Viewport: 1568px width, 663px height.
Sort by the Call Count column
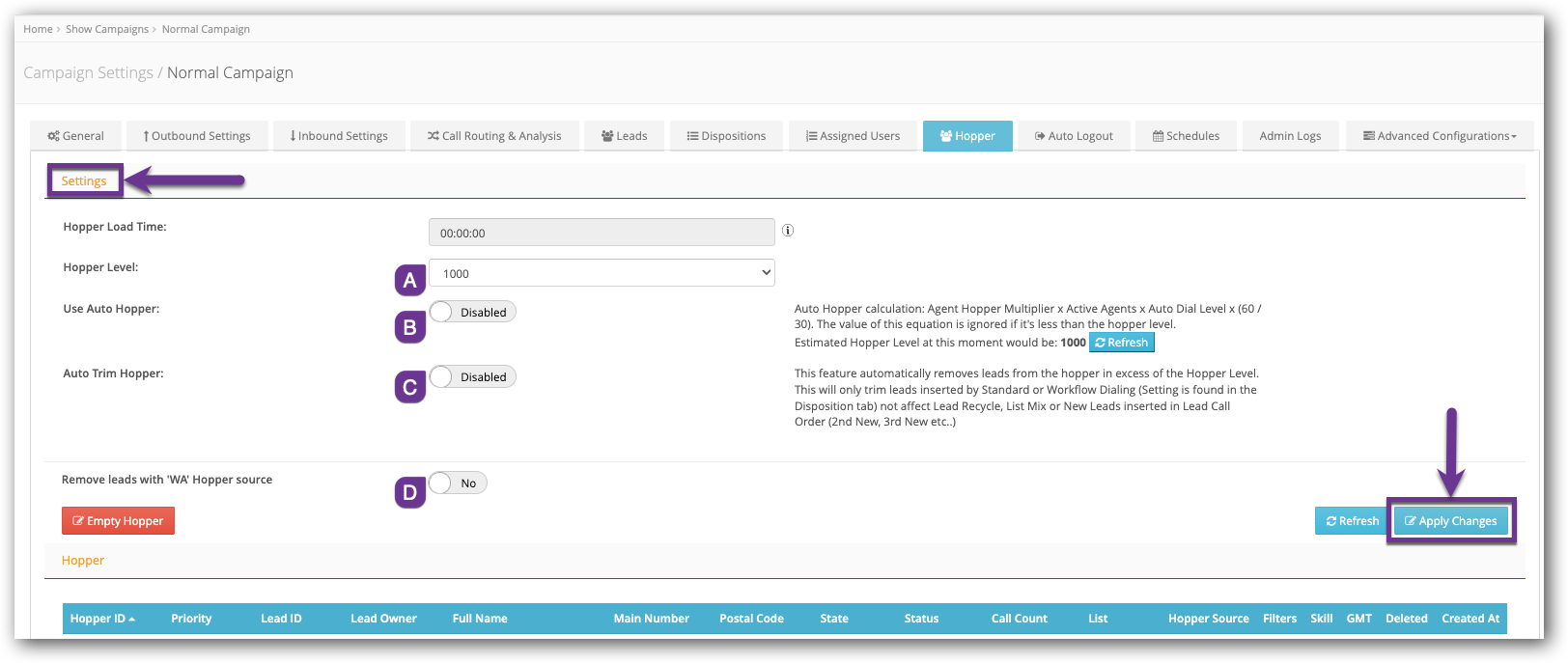click(1019, 619)
